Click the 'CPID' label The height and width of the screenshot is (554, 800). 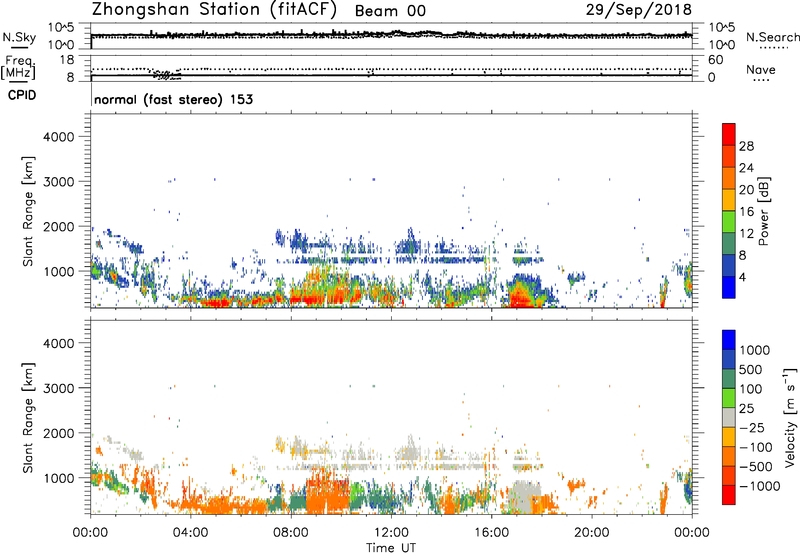(22, 95)
